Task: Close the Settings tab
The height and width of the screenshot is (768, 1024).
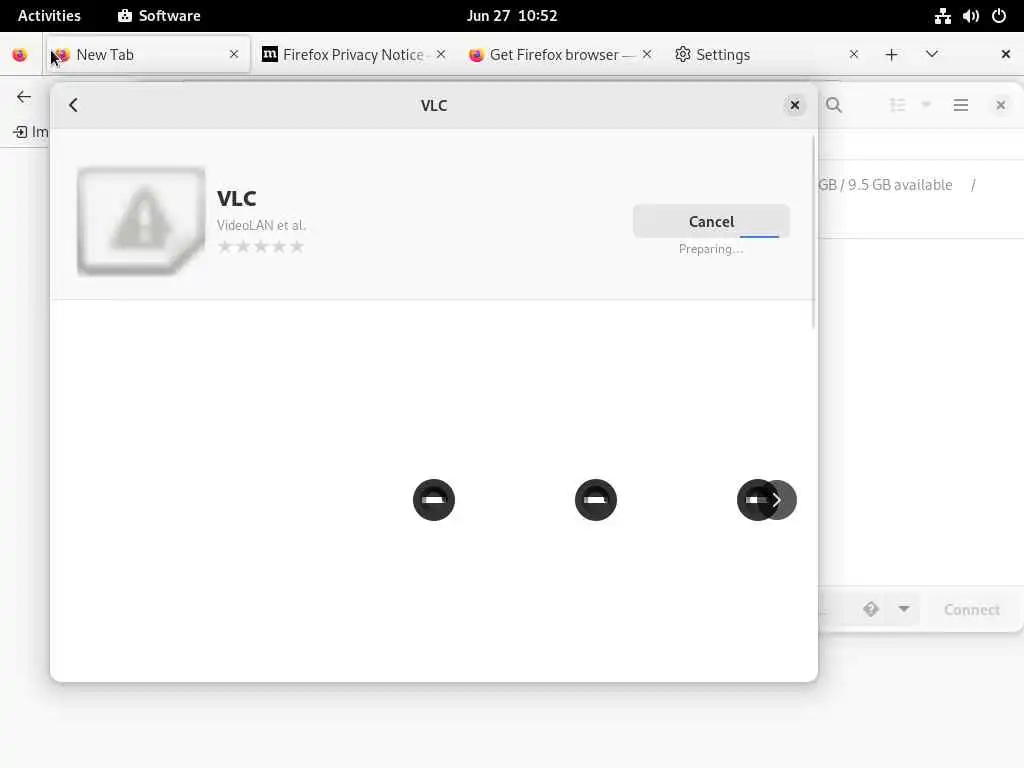Action: tap(854, 54)
